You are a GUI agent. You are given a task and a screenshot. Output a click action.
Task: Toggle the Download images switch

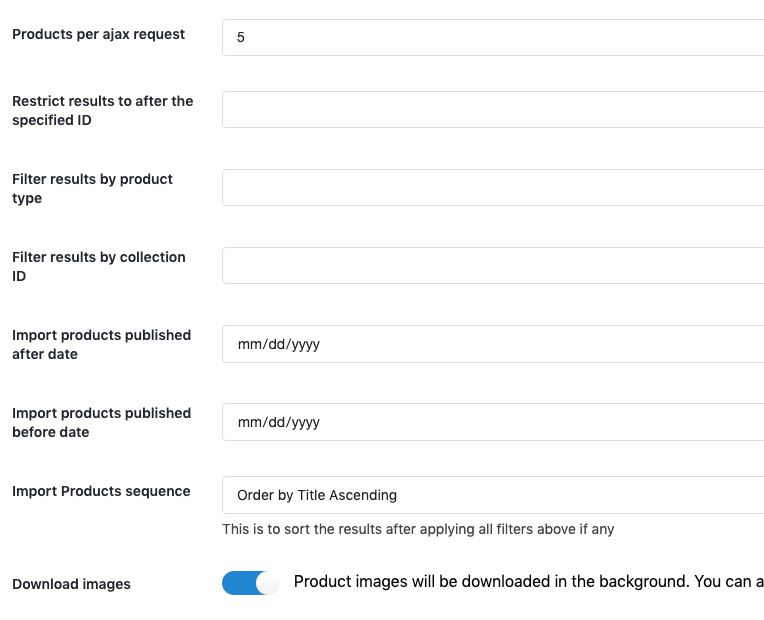click(250, 583)
